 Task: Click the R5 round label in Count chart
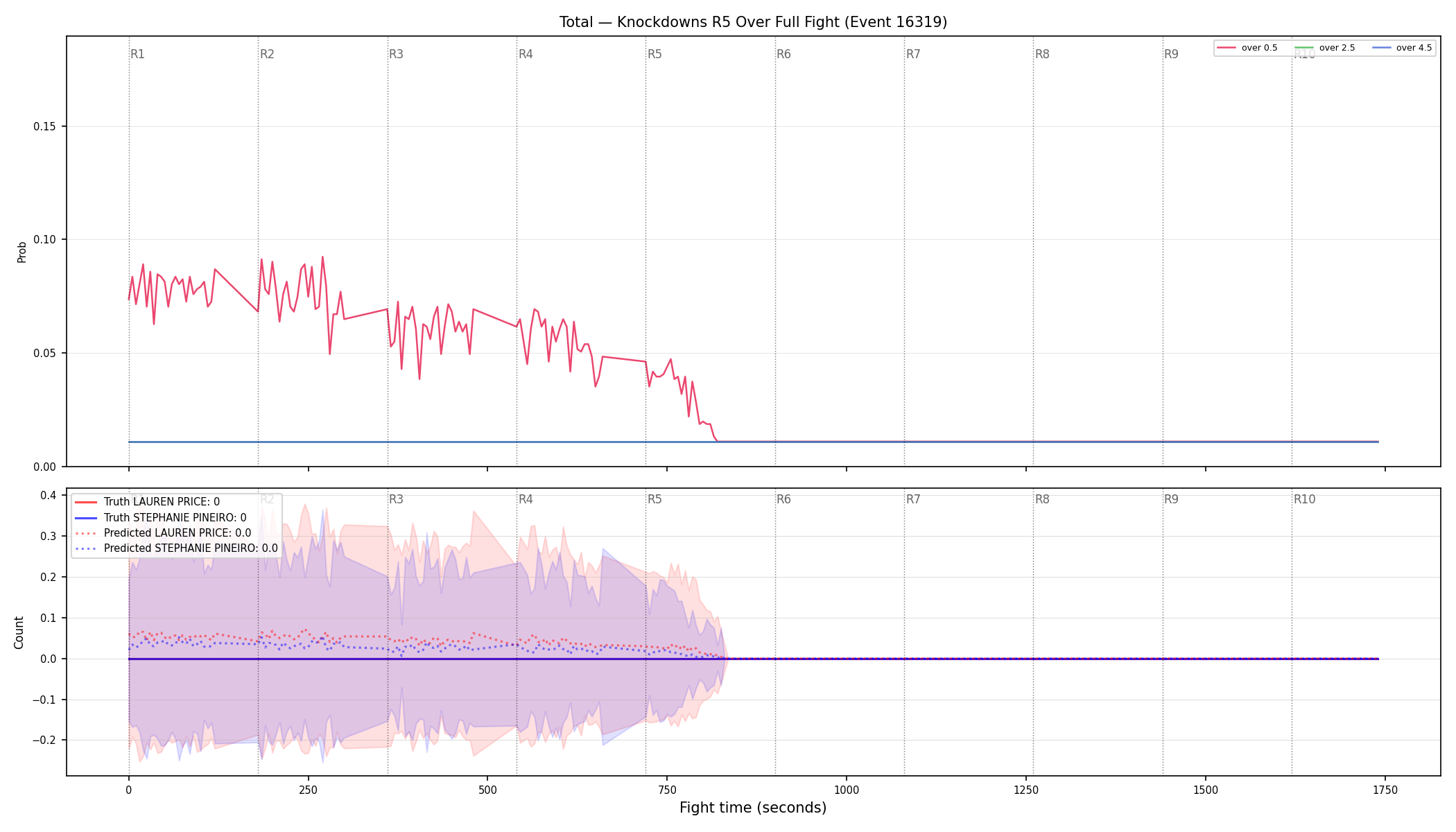655,499
